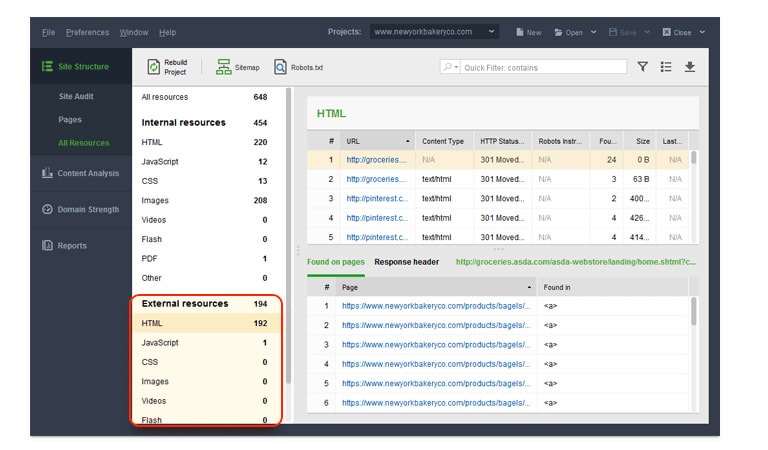Viewport: 768px width, 450px height.
Task: Click the Close project icon
Action: coord(667,32)
